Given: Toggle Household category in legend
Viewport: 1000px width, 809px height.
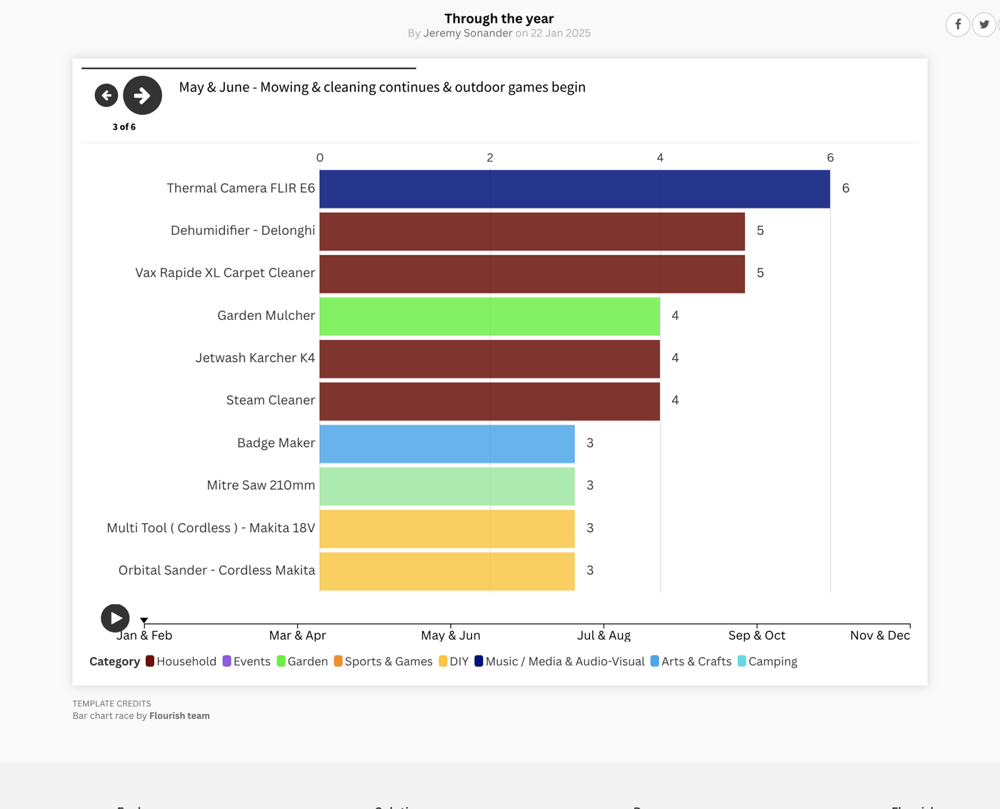Looking at the screenshot, I should click(x=181, y=661).
